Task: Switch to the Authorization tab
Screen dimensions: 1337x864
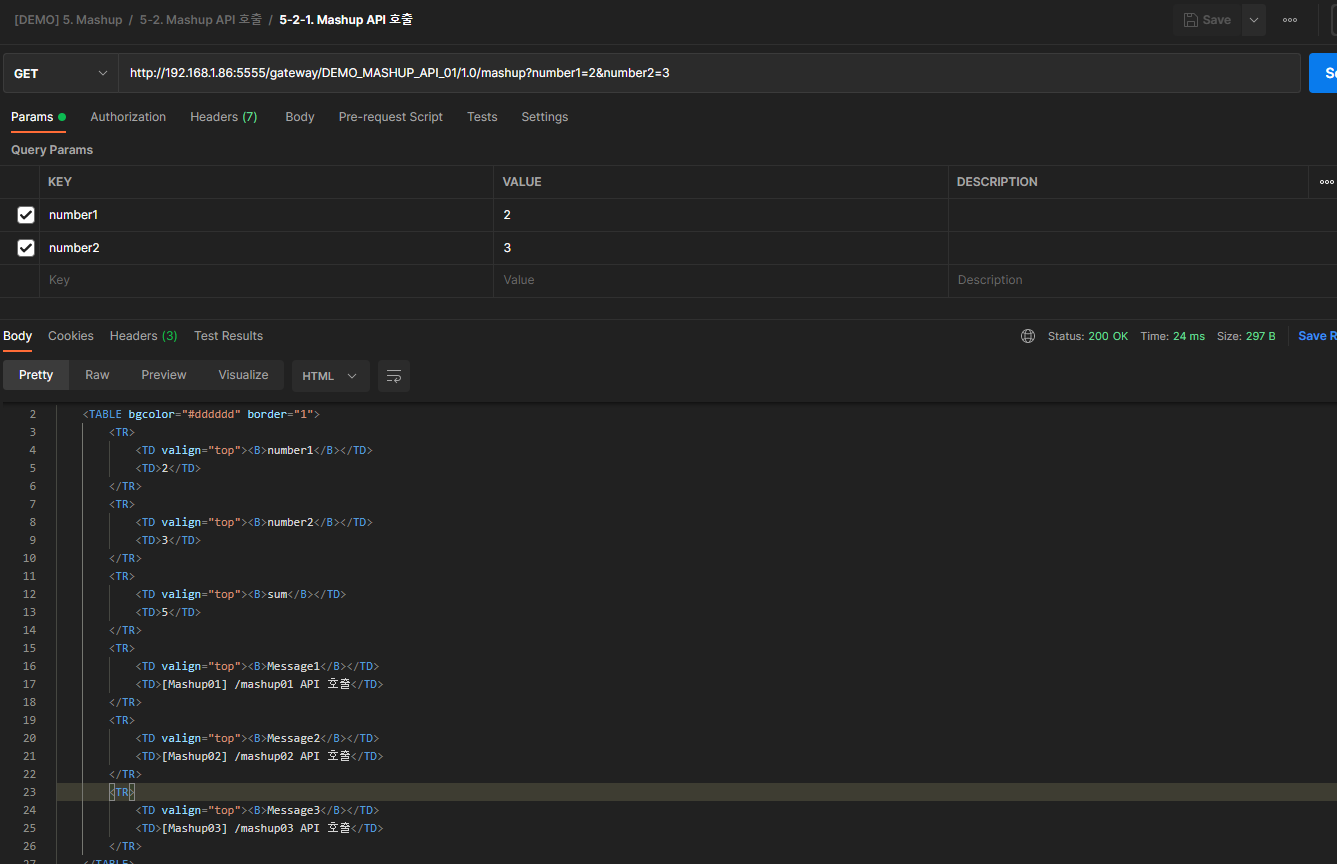Action: [128, 117]
